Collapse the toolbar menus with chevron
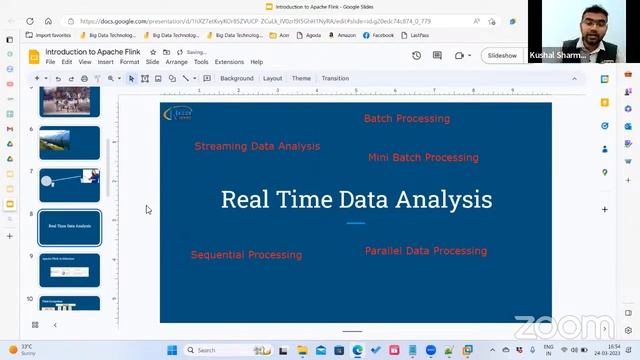 (x=574, y=78)
